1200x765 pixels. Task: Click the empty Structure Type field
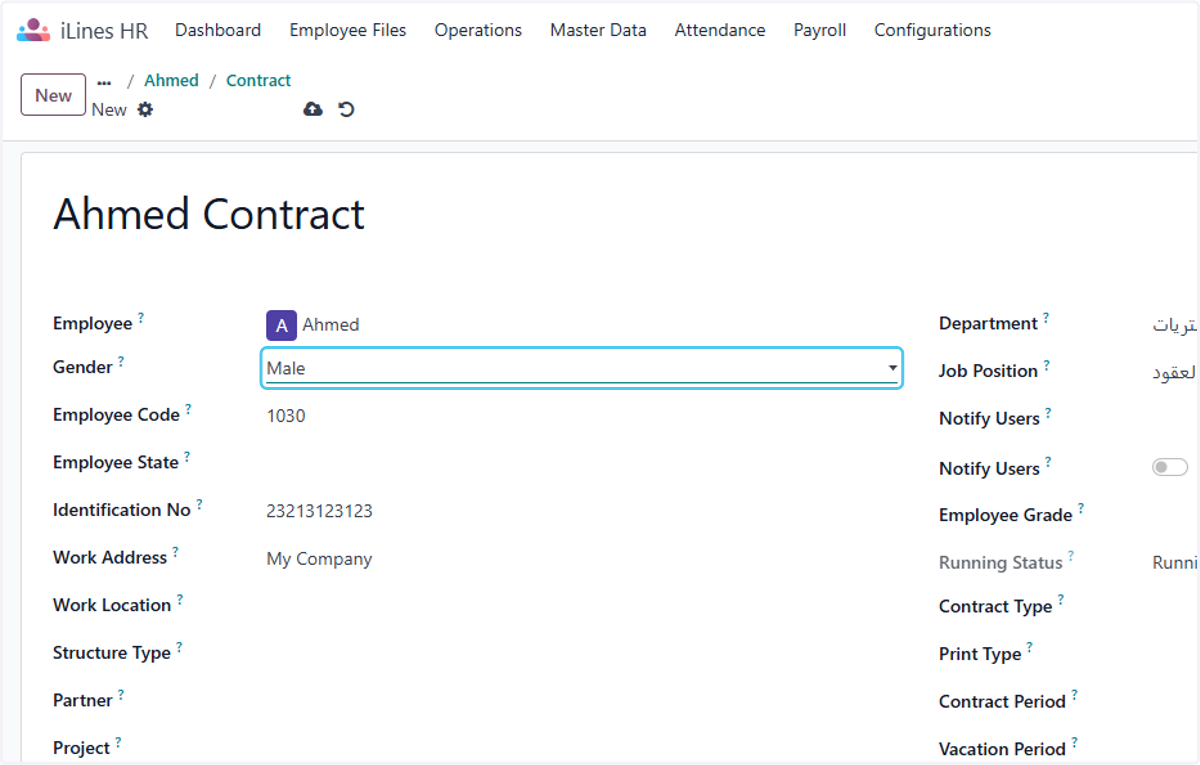click(583, 654)
